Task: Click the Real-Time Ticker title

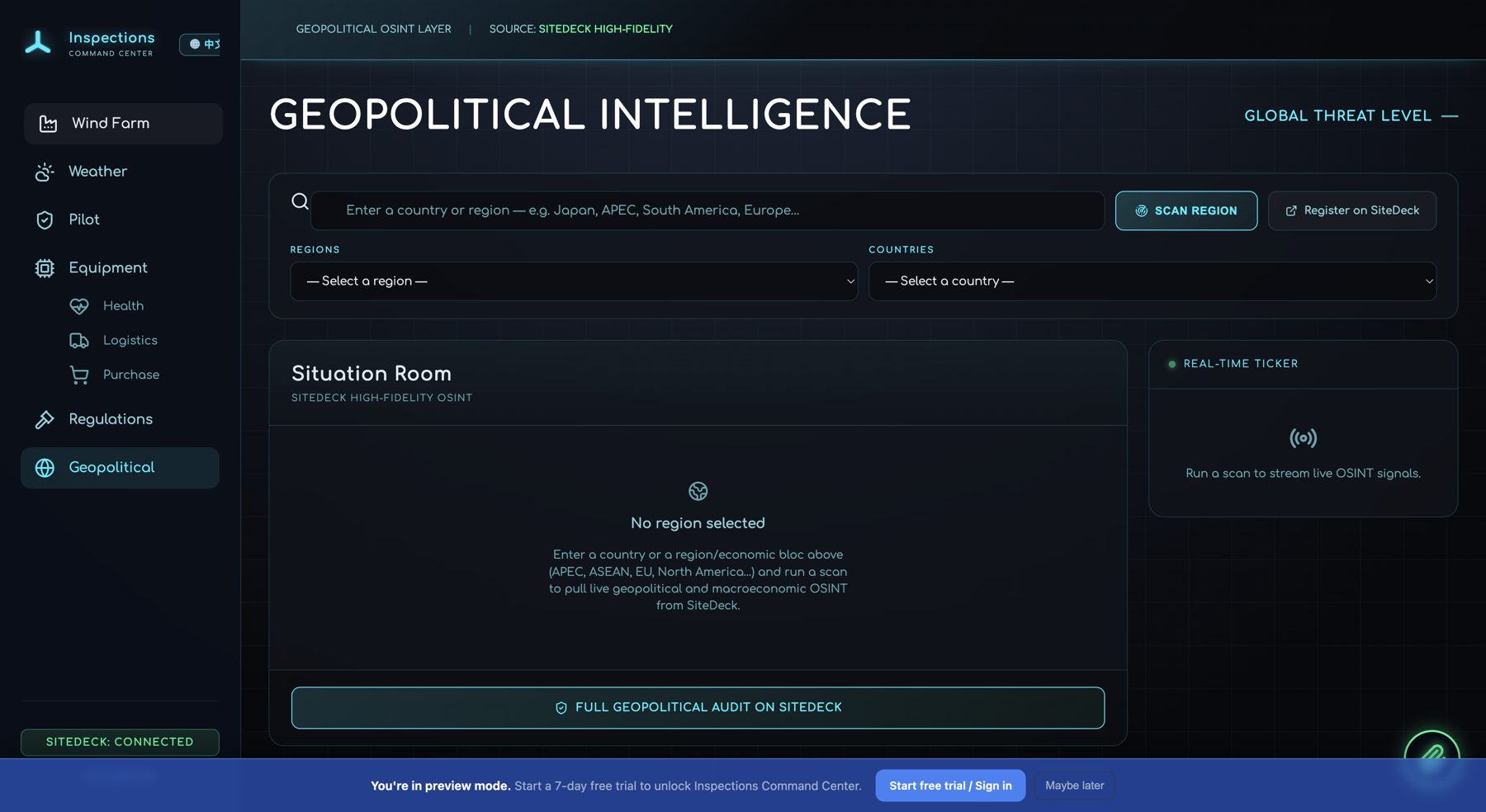Action: 1241,364
